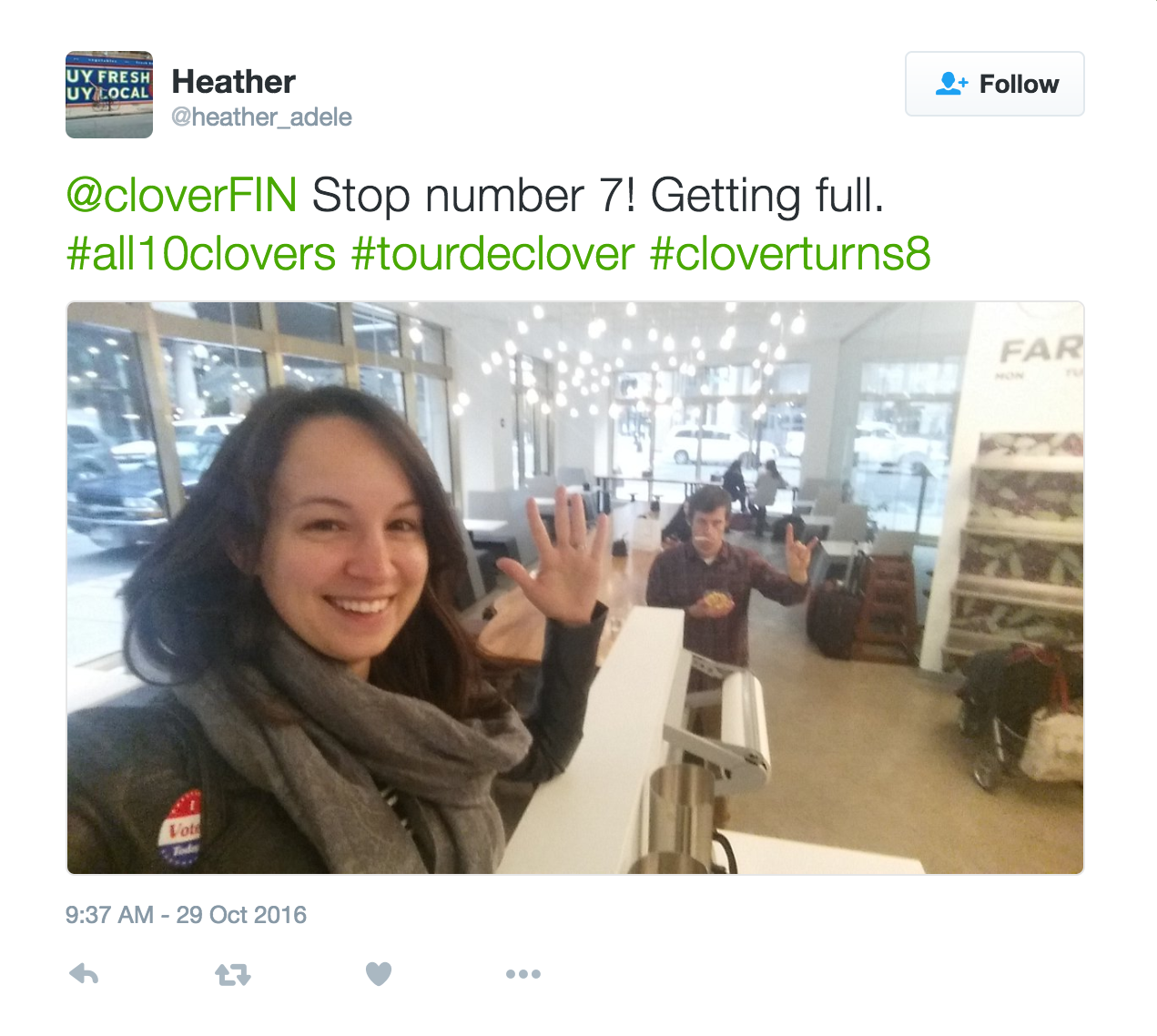
Task: Enlarge the attached selfie photo
Action: tap(575, 588)
